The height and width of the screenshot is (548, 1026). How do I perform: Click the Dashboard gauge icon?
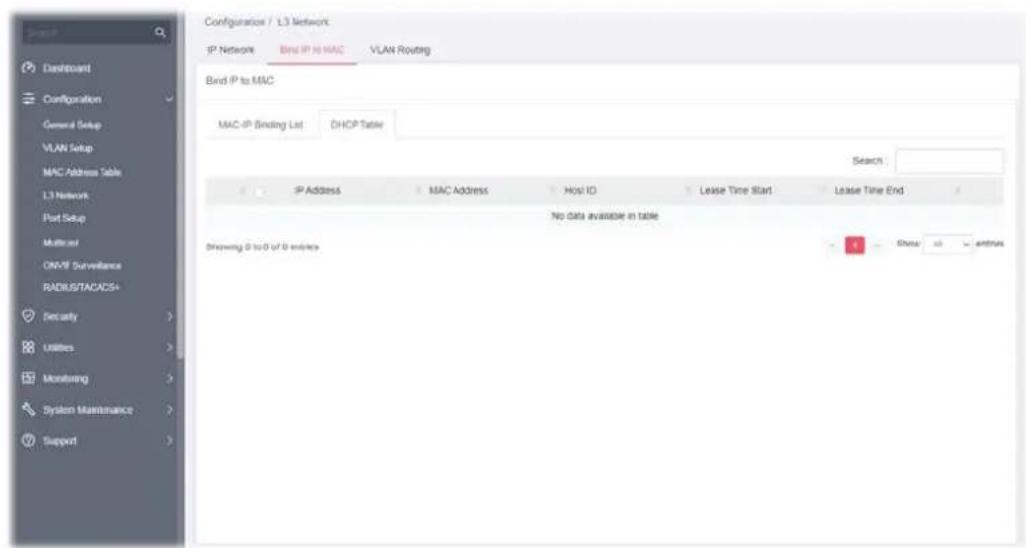28,68
